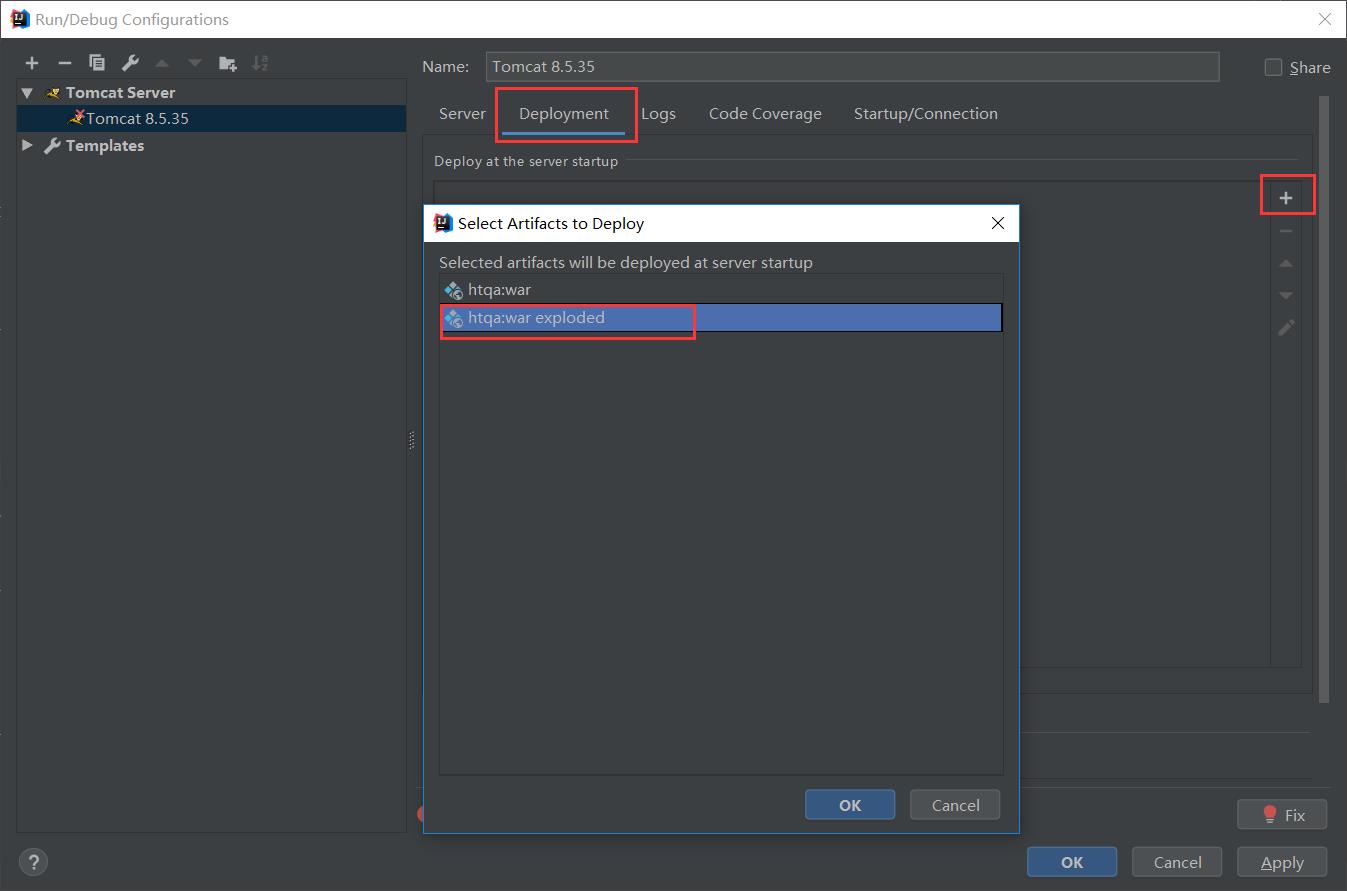
Task: Switch to the Logs tab
Action: [658, 113]
